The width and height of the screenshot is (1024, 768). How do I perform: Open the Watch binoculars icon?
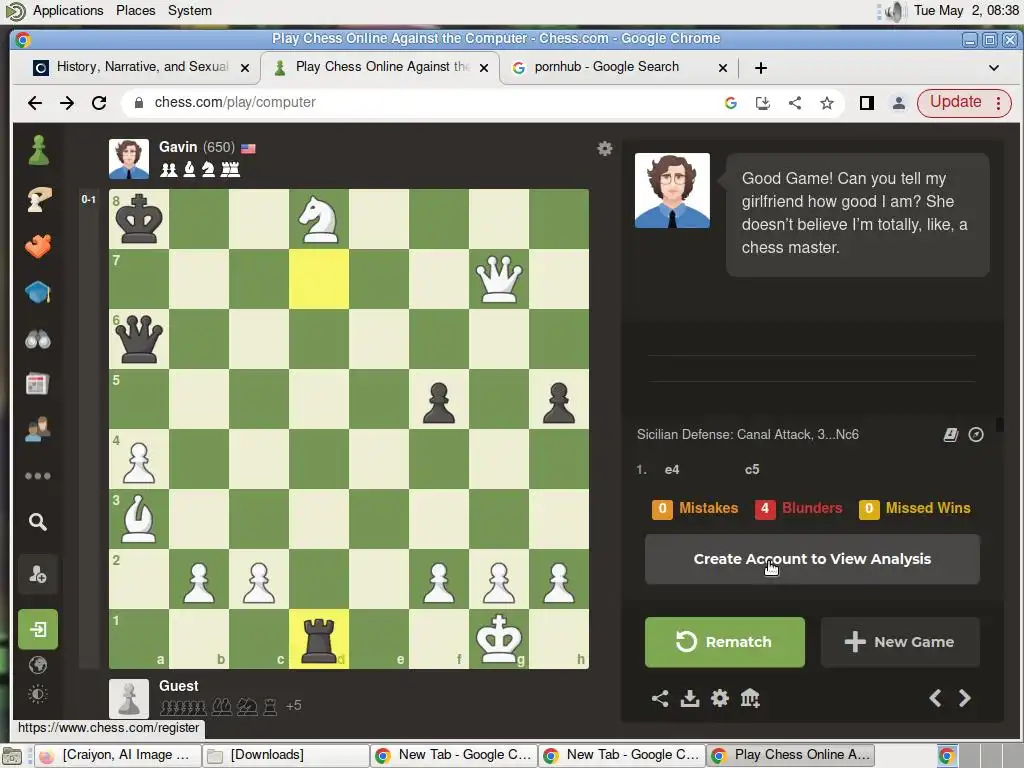[x=38, y=340]
